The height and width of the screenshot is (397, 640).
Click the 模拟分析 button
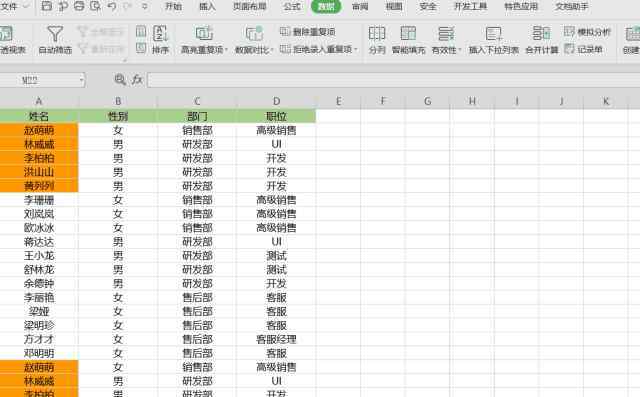[587, 32]
